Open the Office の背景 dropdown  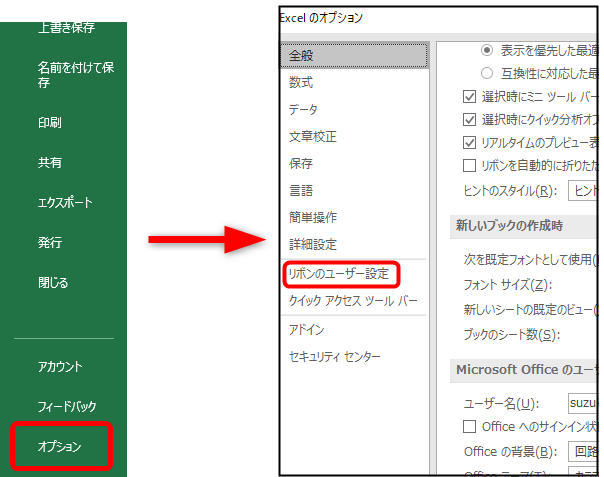click(x=585, y=451)
